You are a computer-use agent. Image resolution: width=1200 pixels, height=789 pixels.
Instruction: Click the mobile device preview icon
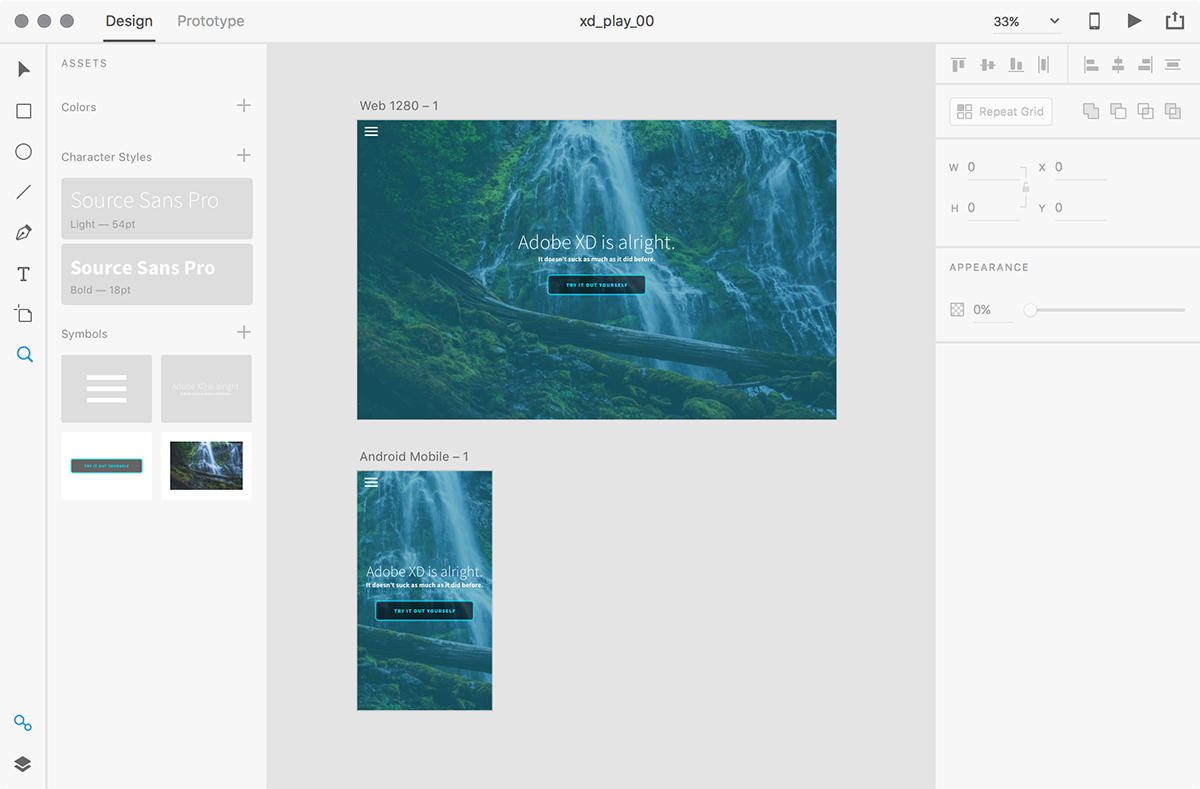pos(1094,21)
